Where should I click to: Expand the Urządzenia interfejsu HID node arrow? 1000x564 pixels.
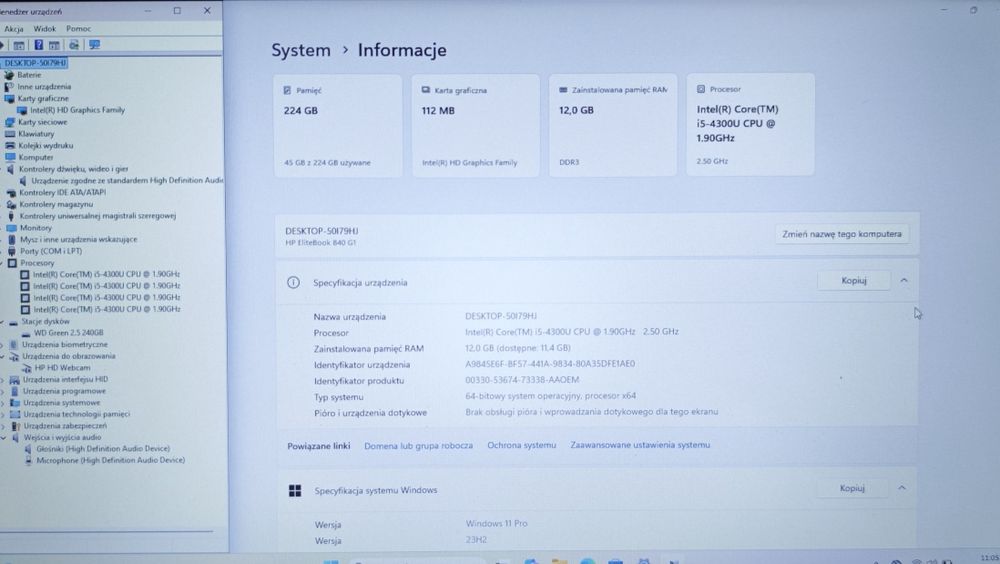[x=3, y=380]
